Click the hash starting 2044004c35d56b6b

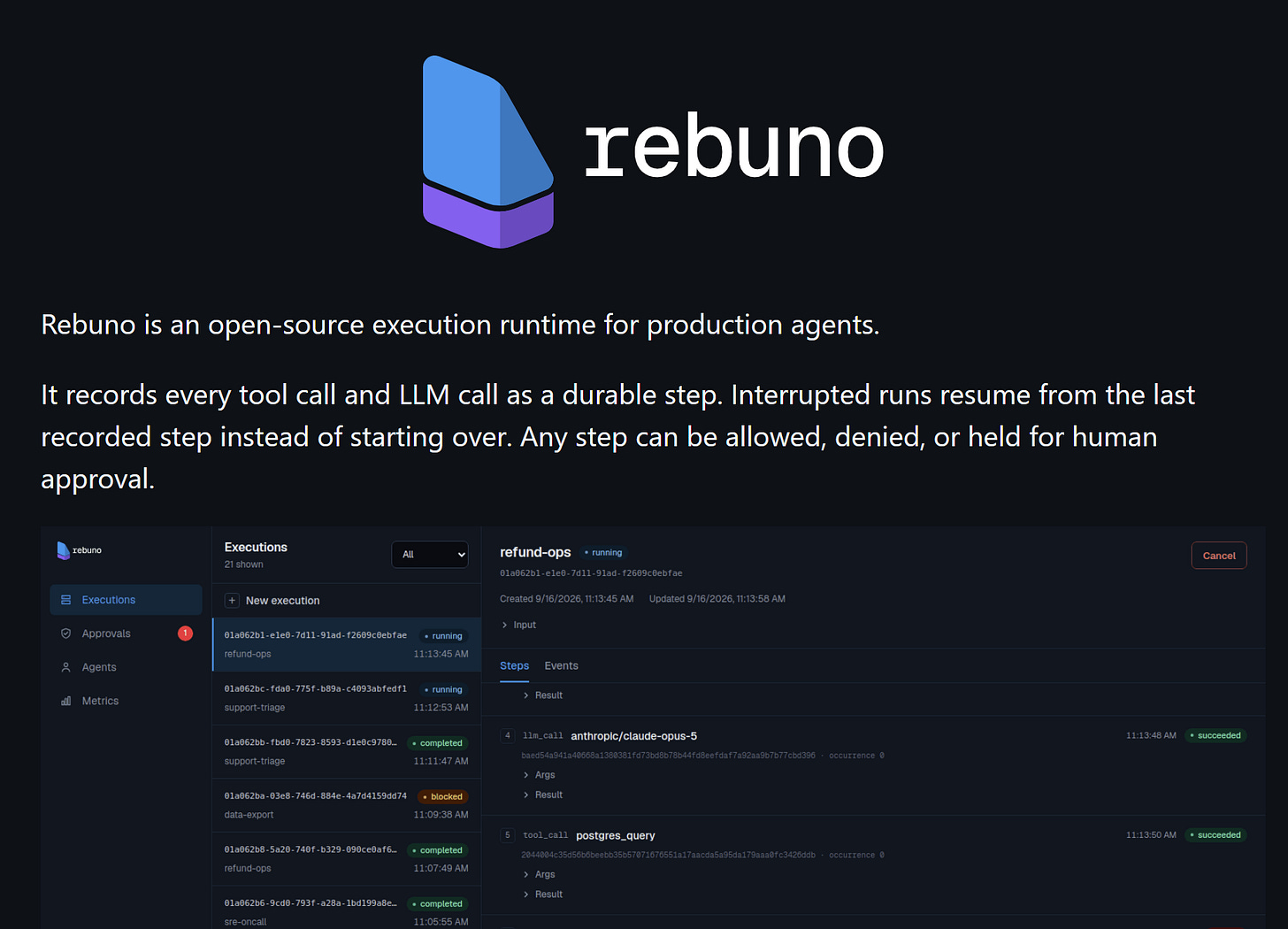[x=668, y=856]
